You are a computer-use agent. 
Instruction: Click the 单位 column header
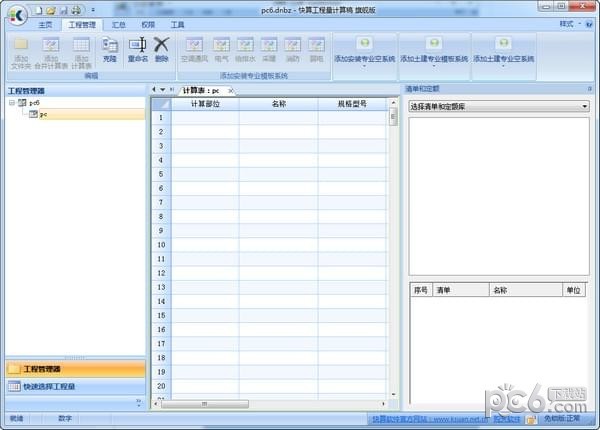point(574,290)
